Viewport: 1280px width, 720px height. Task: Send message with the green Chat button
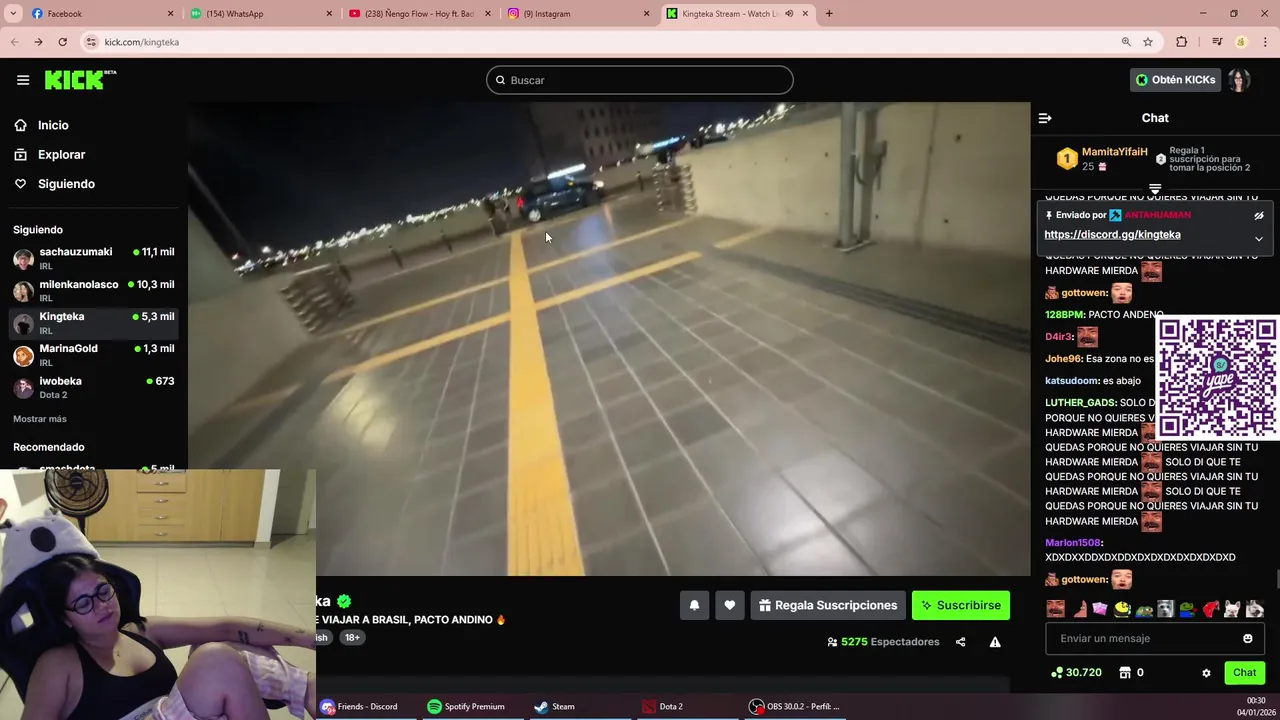[1244, 673]
